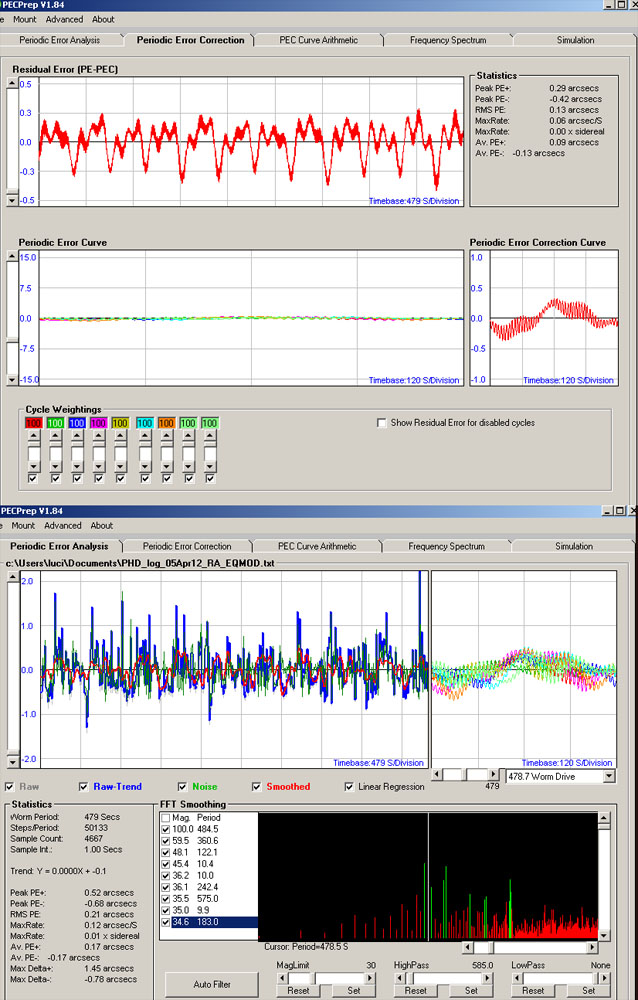
Task: Click left arrow of HighPass slider
Action: pyautogui.click(x=399, y=978)
